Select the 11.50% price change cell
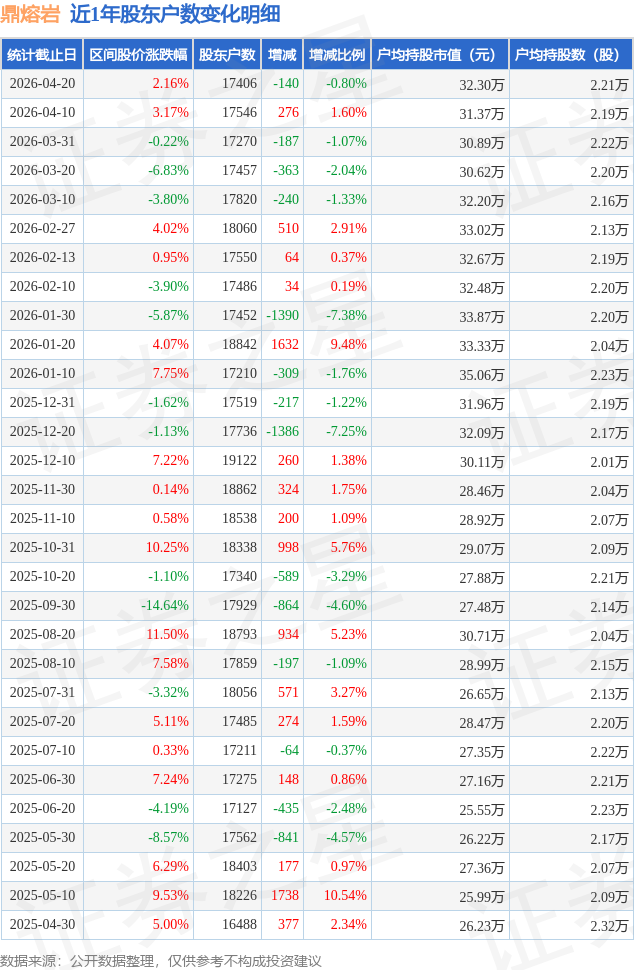 pos(167,635)
